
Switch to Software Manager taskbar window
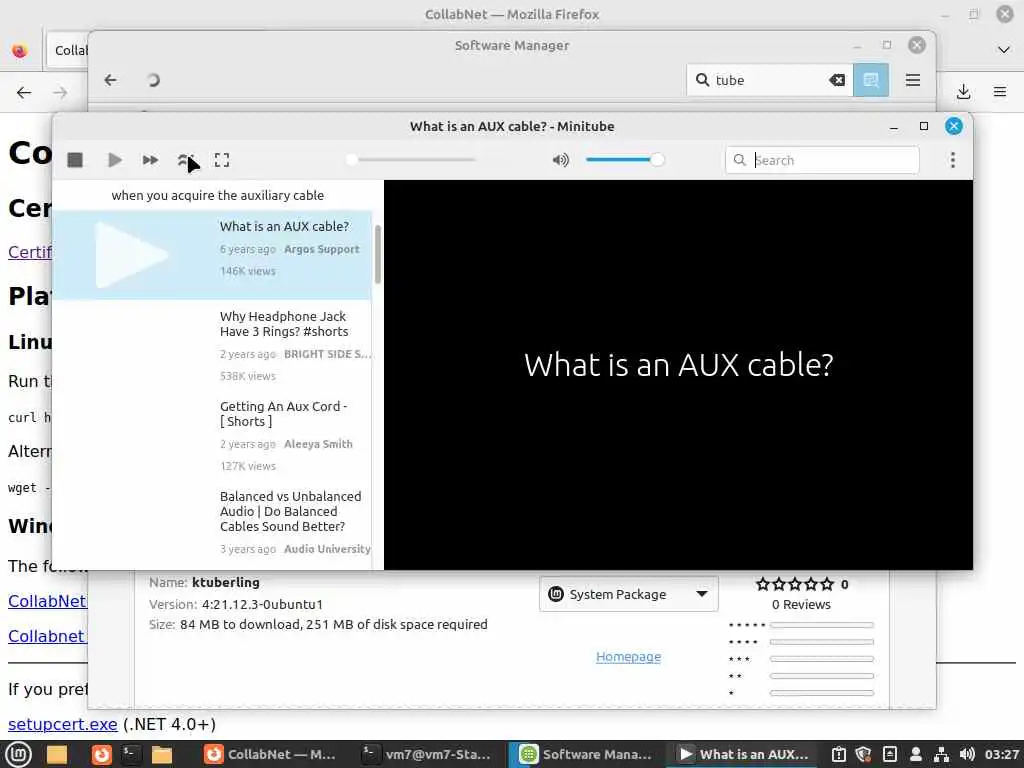coord(585,754)
